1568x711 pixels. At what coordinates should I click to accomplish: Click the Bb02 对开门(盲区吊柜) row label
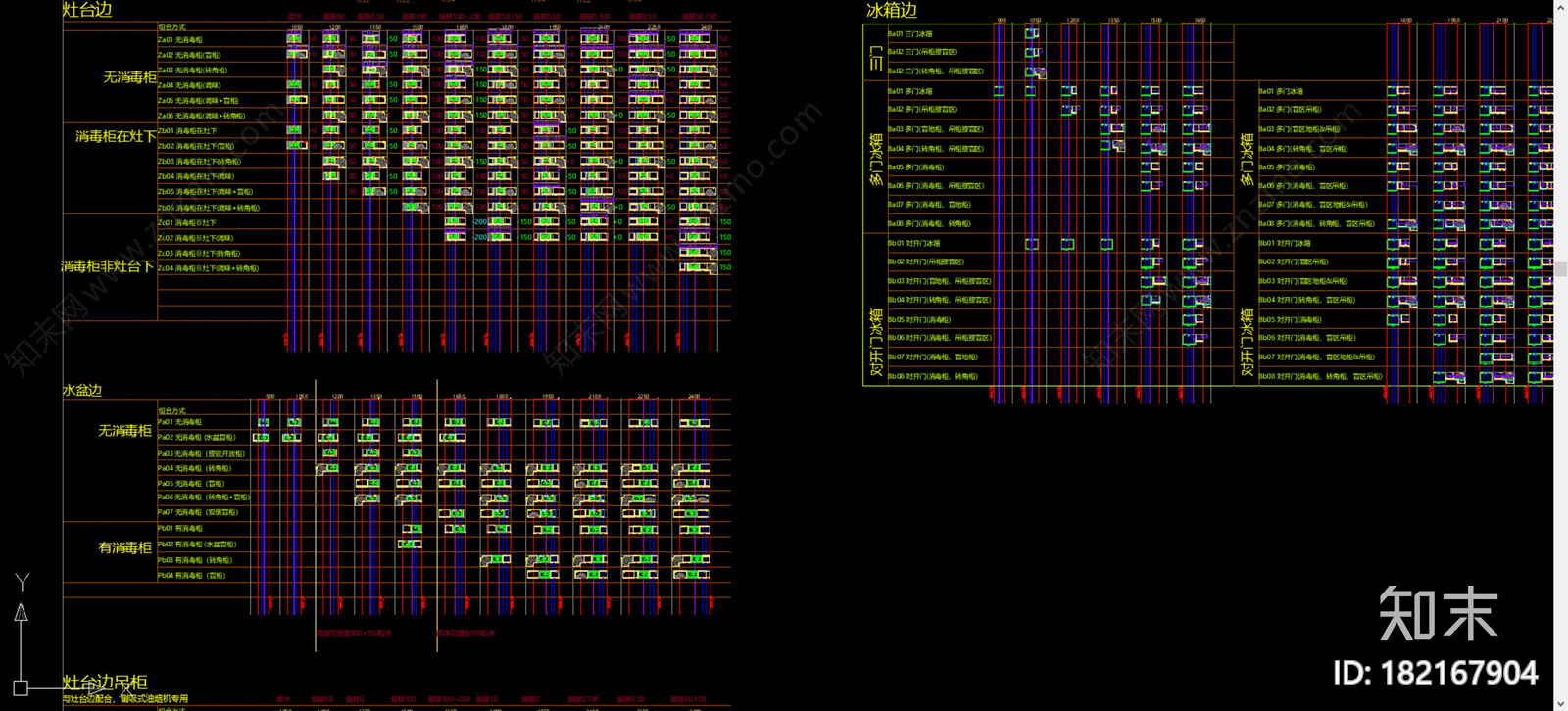tap(1294, 262)
